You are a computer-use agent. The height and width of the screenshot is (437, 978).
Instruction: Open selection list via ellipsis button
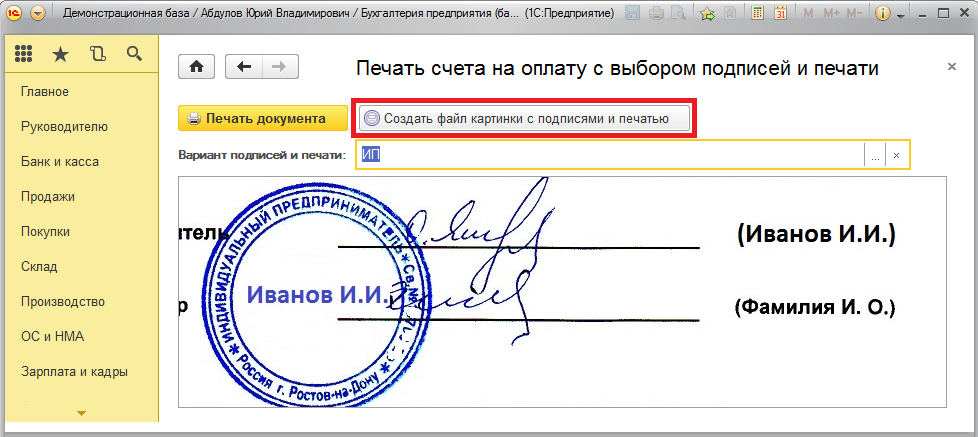(875, 155)
